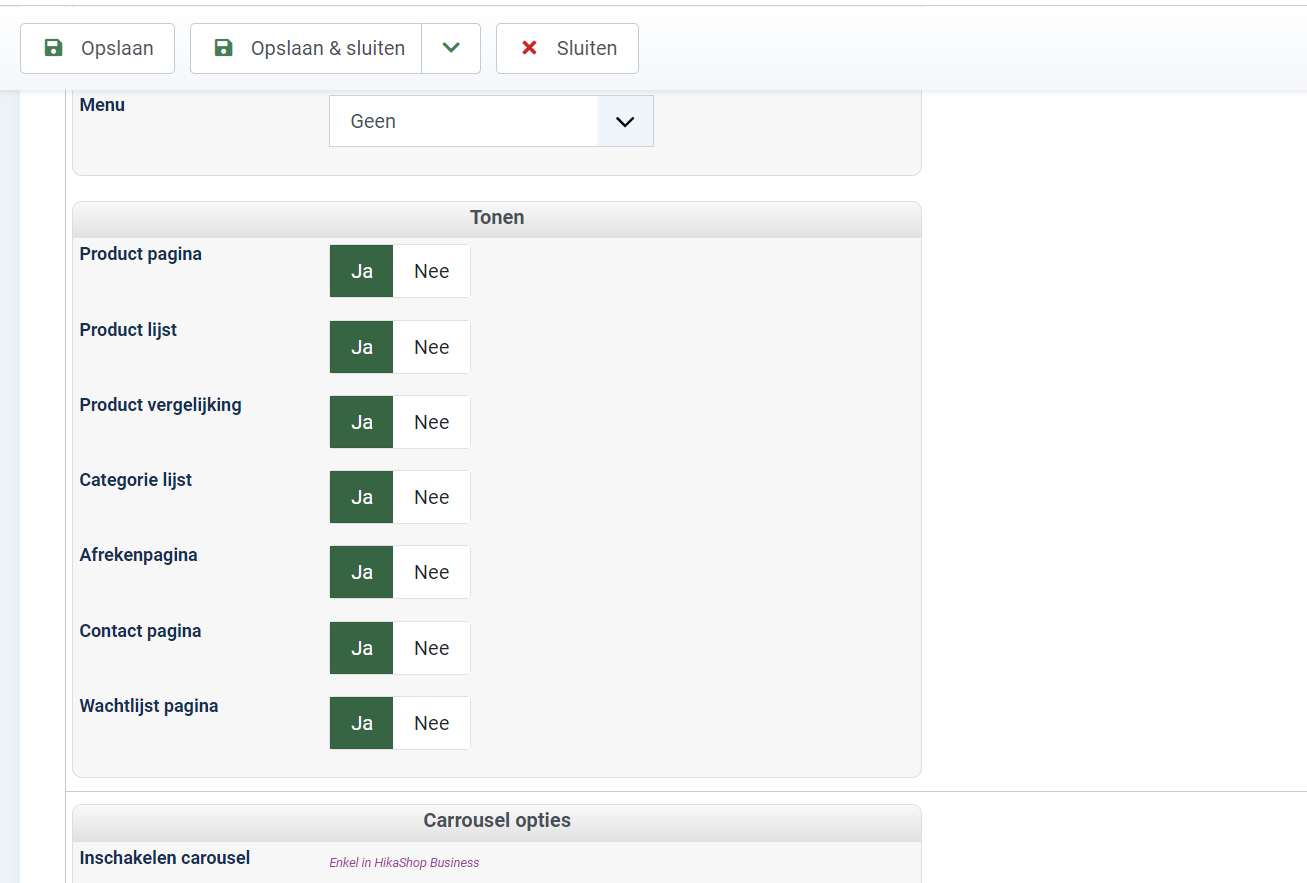Viewport: 1307px width, 883px height.
Task: Click the Tonen section header
Action: coord(497,218)
